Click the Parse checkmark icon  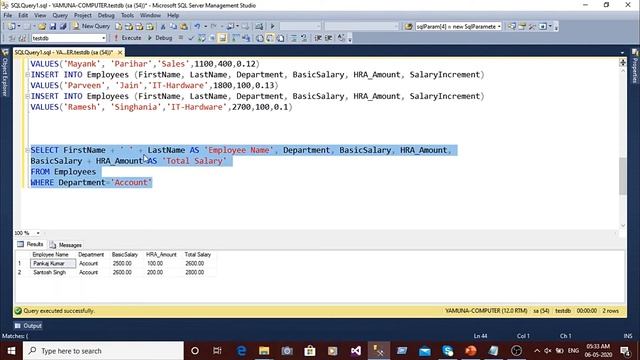pos(191,38)
